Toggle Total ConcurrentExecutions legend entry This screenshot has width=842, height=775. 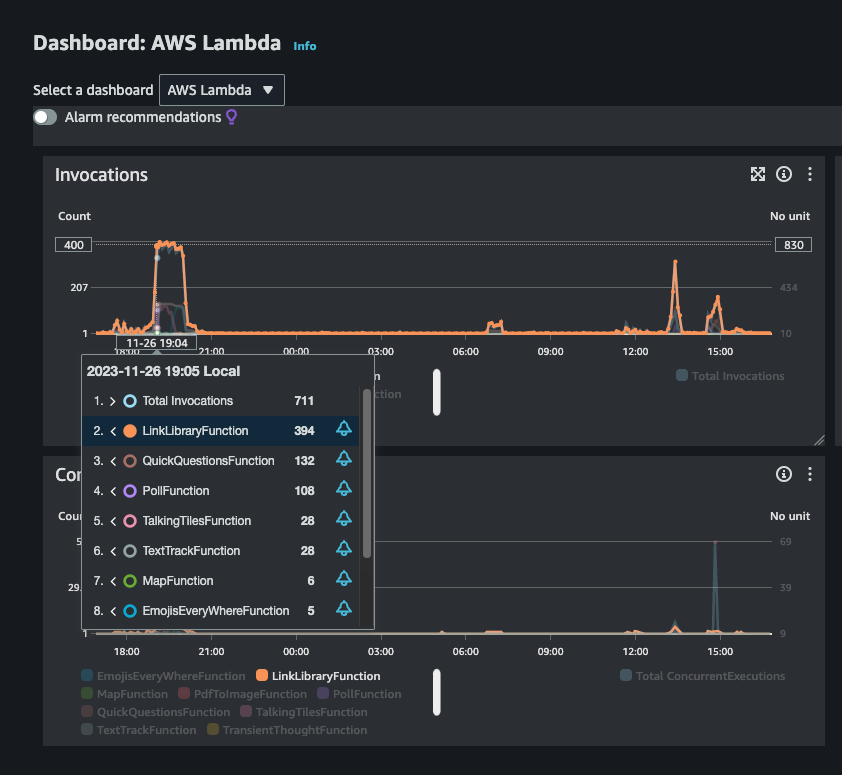coord(702,676)
